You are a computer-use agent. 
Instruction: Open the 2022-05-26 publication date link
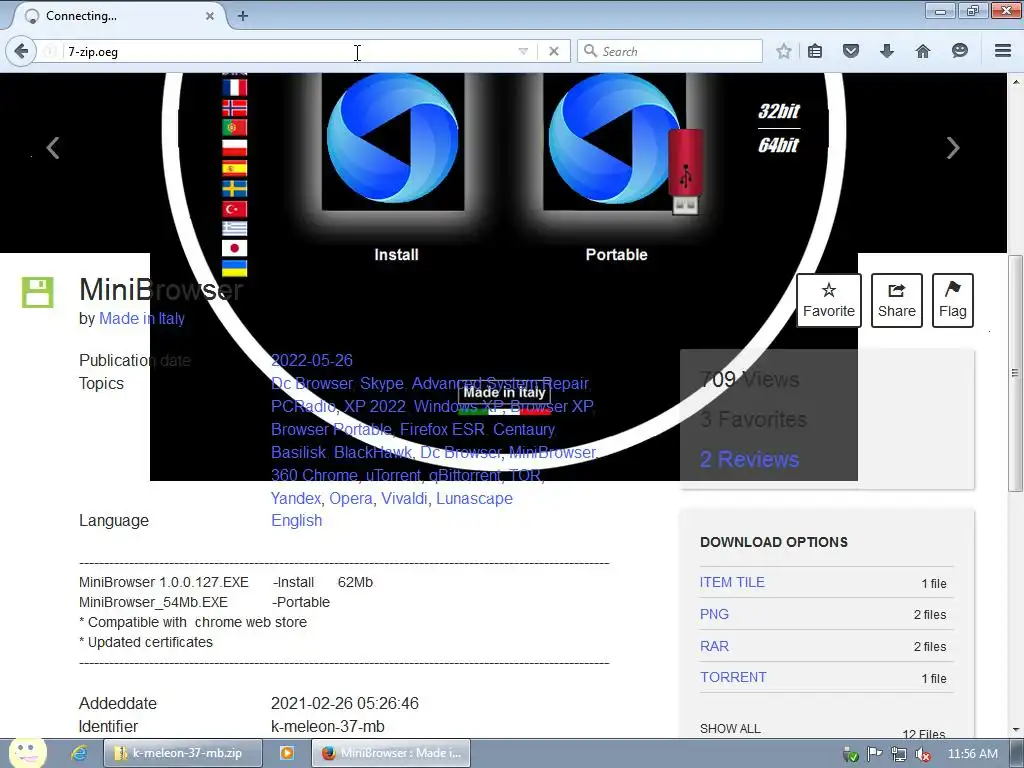click(312, 360)
